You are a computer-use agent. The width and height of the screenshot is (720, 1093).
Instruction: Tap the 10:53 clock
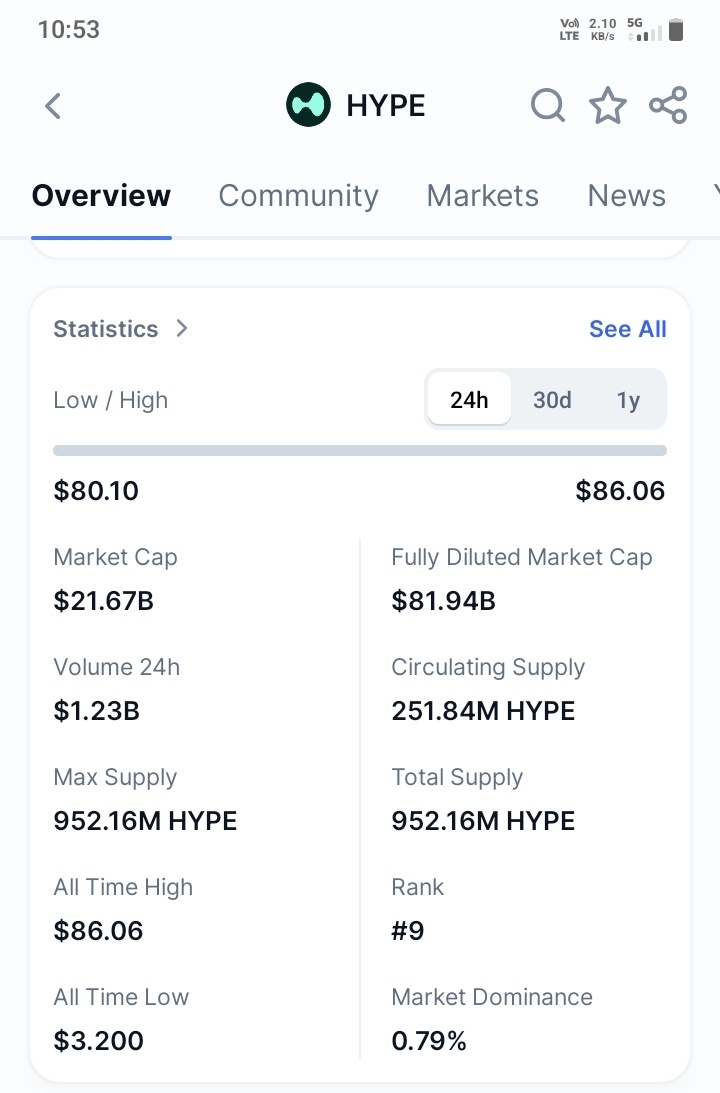tap(69, 30)
